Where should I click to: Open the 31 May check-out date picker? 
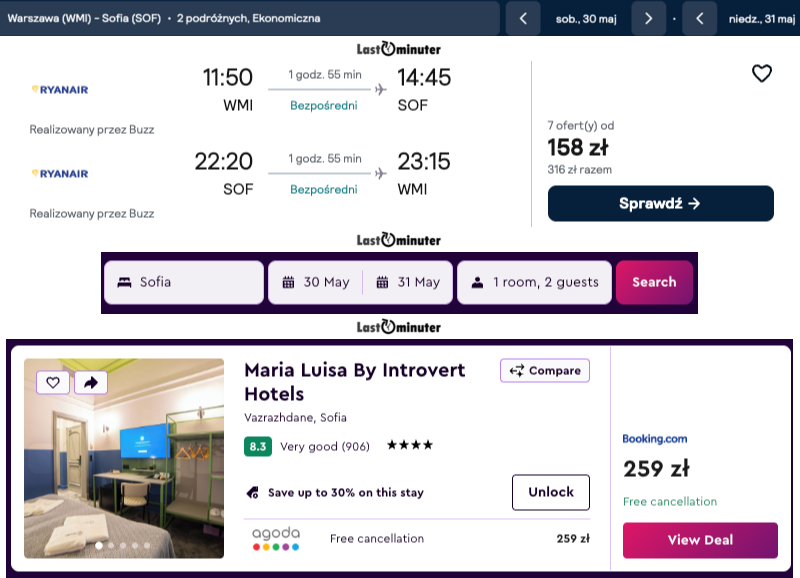408,282
